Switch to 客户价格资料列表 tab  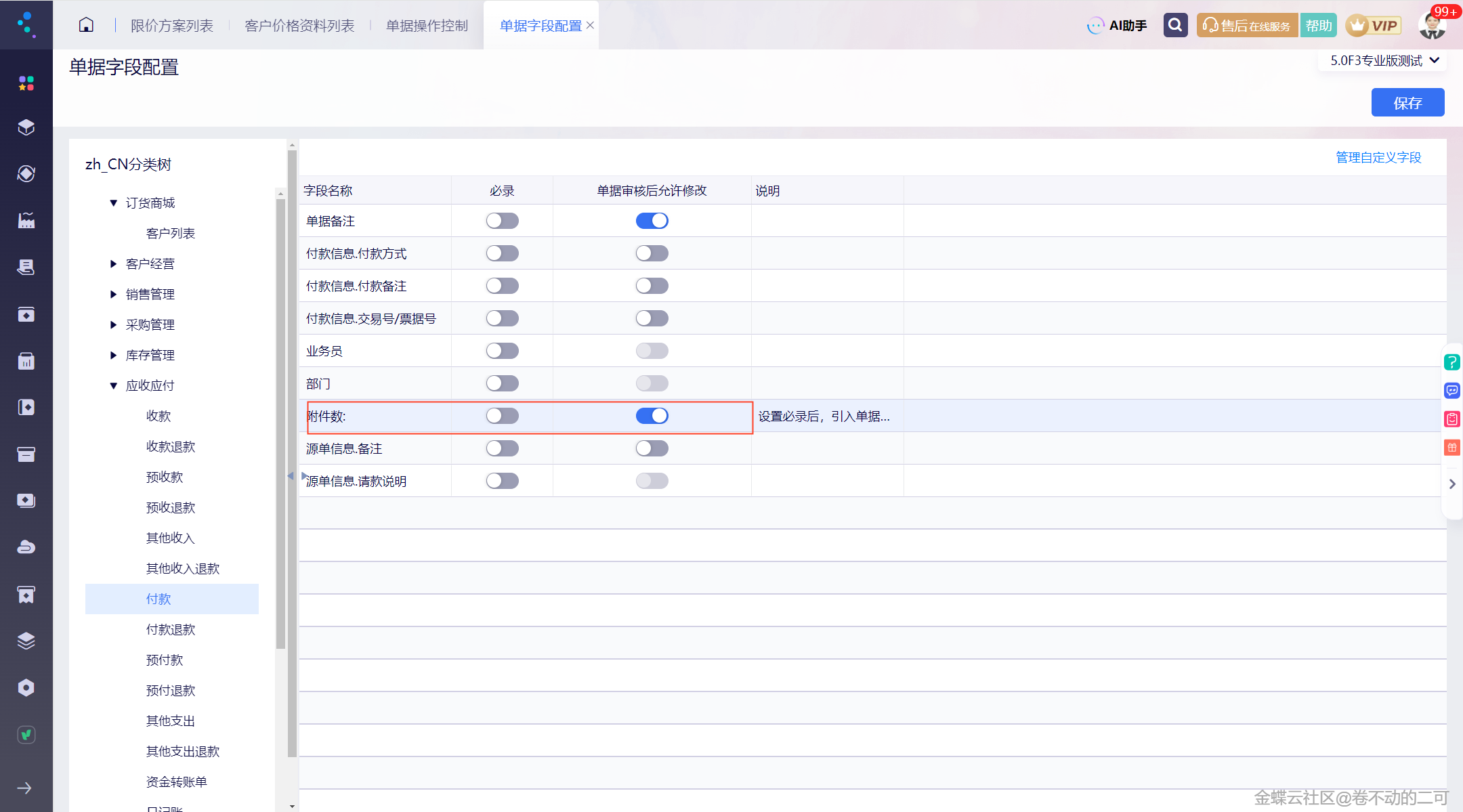pos(299,26)
